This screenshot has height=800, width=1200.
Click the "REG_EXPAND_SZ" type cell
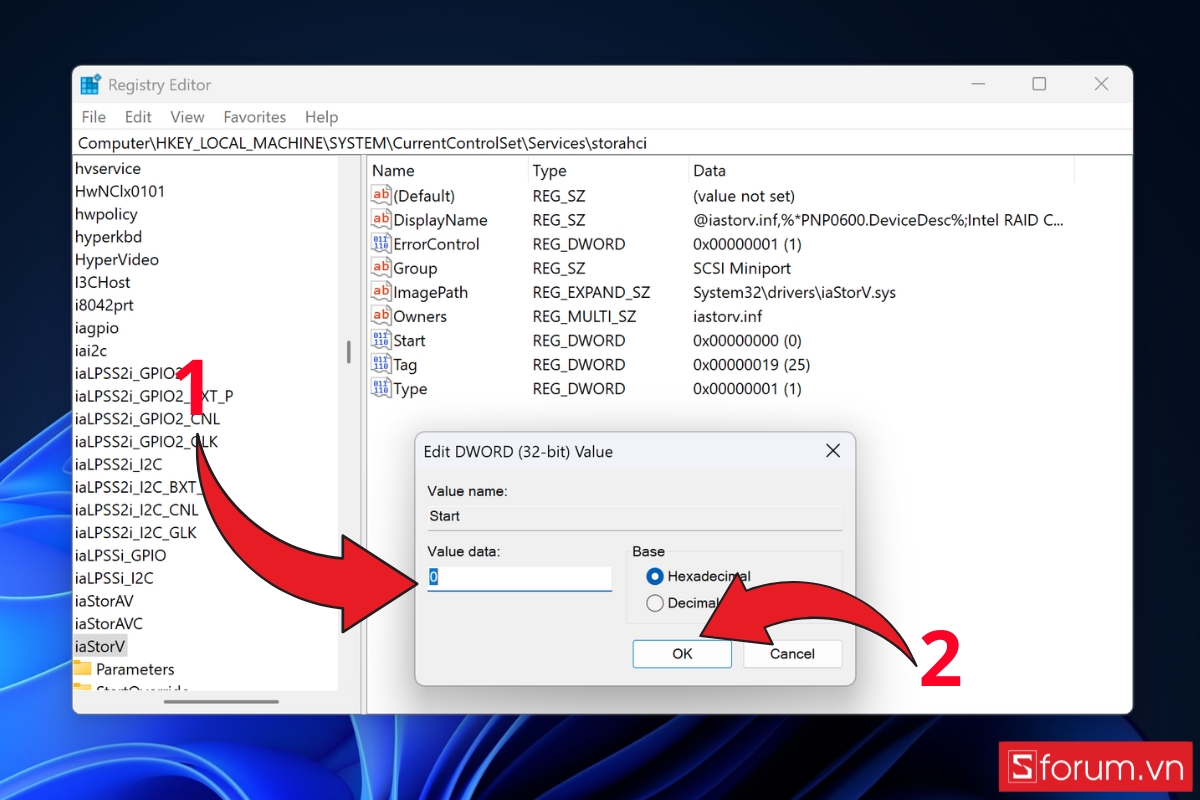click(x=591, y=292)
